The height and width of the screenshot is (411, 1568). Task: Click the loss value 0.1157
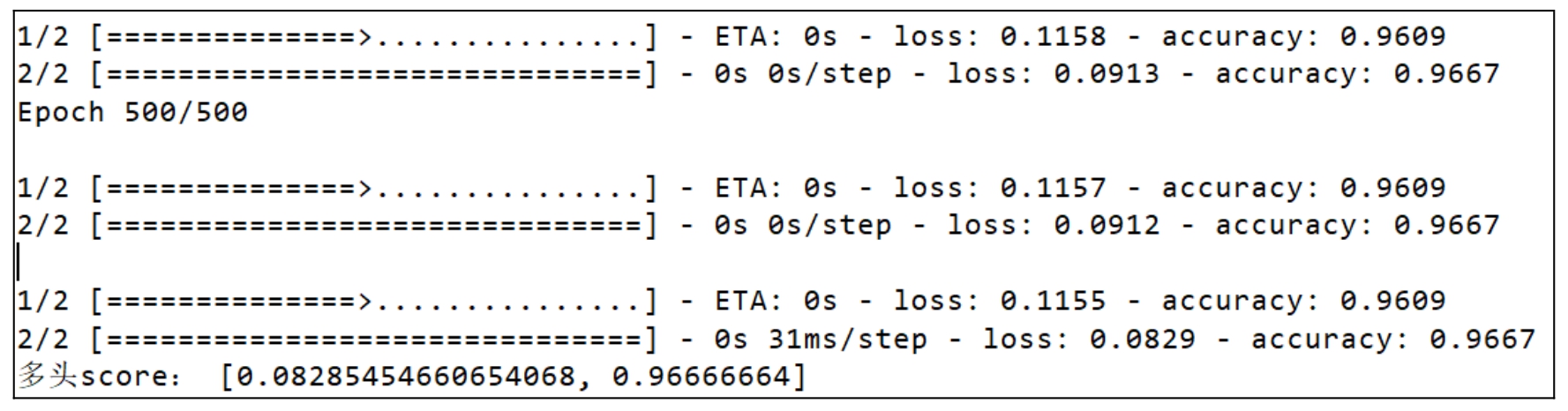[1053, 188]
